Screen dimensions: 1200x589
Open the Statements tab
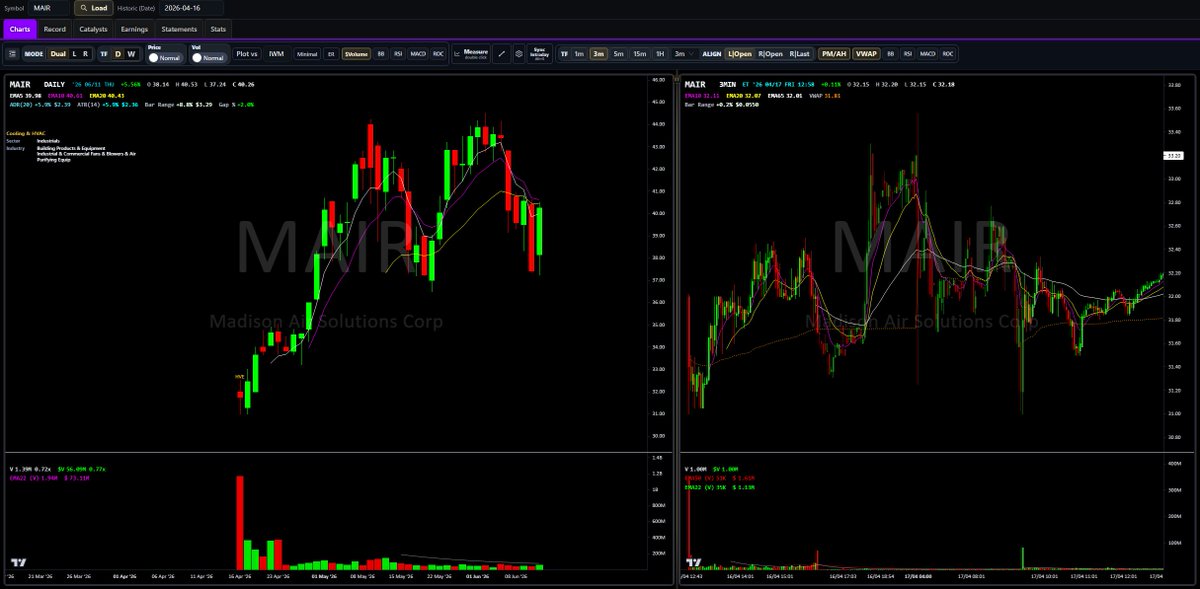(179, 29)
